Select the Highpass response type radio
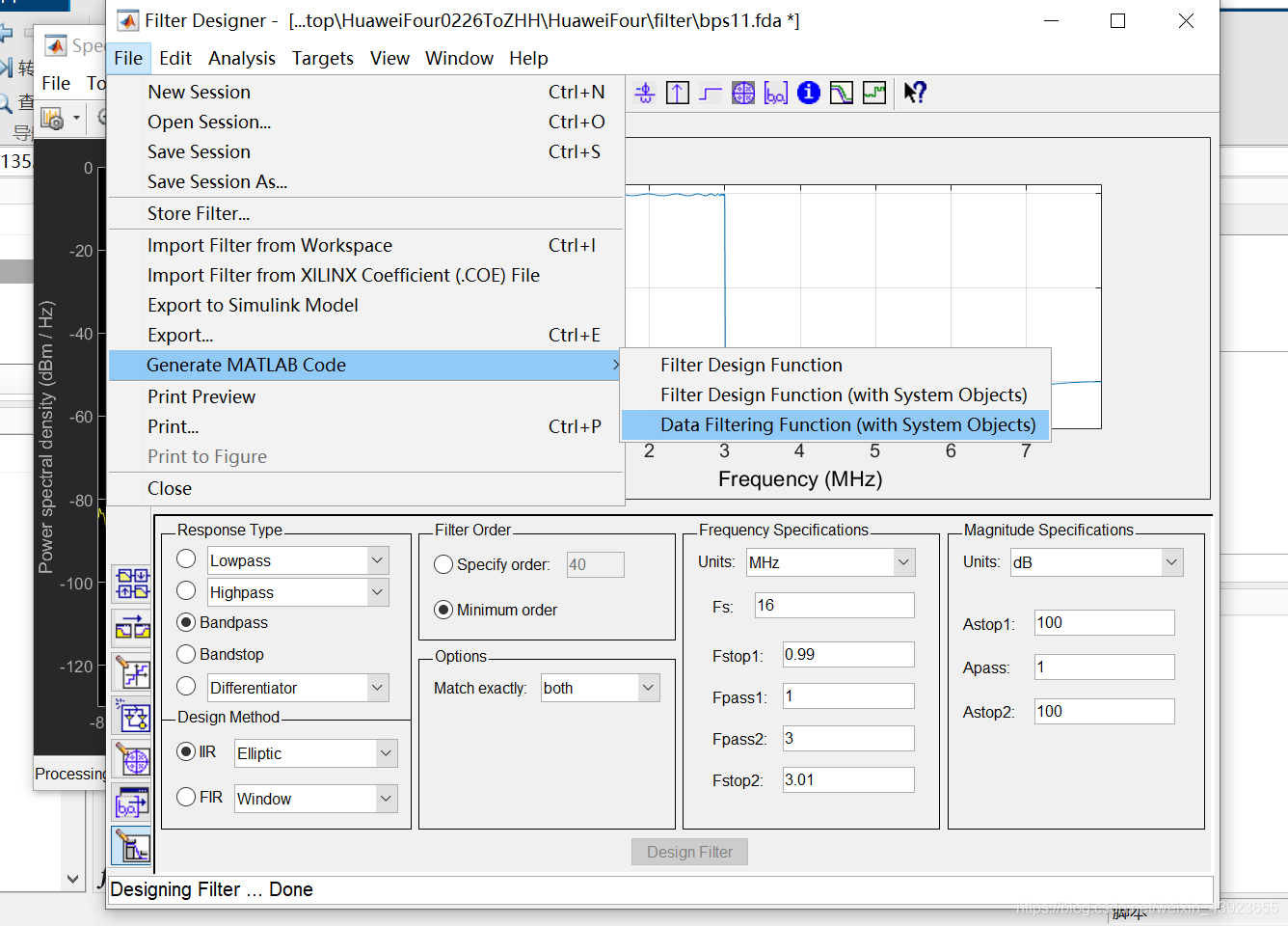The image size is (1288, 926). point(187,591)
